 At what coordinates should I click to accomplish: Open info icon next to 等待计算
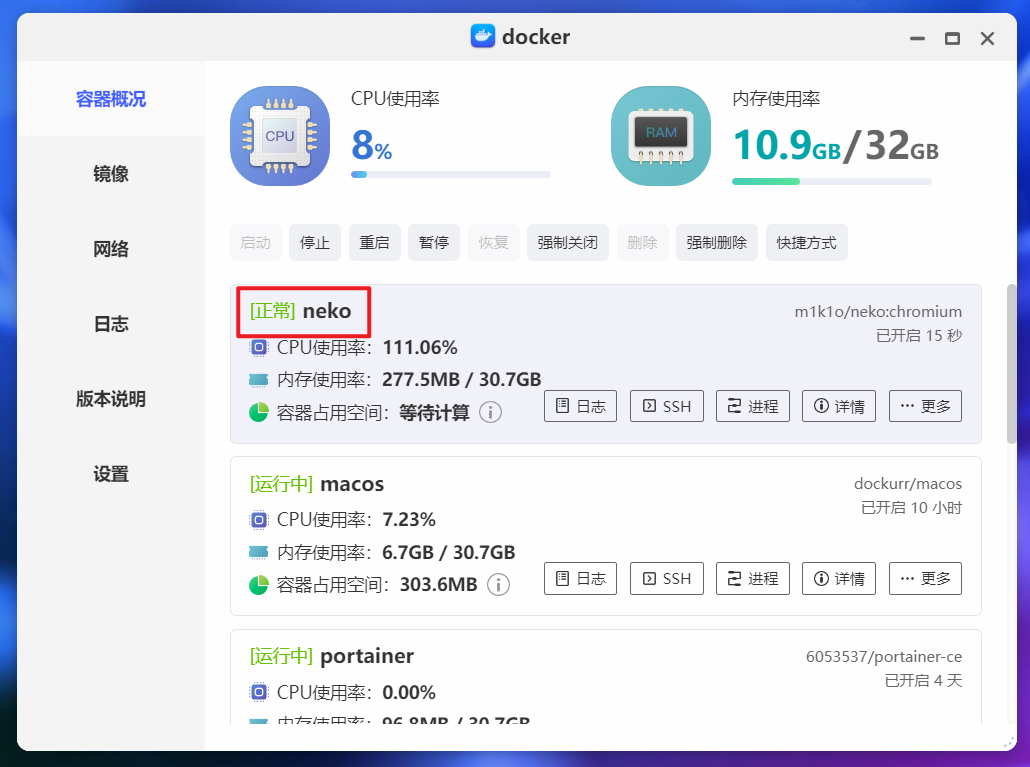pos(490,412)
